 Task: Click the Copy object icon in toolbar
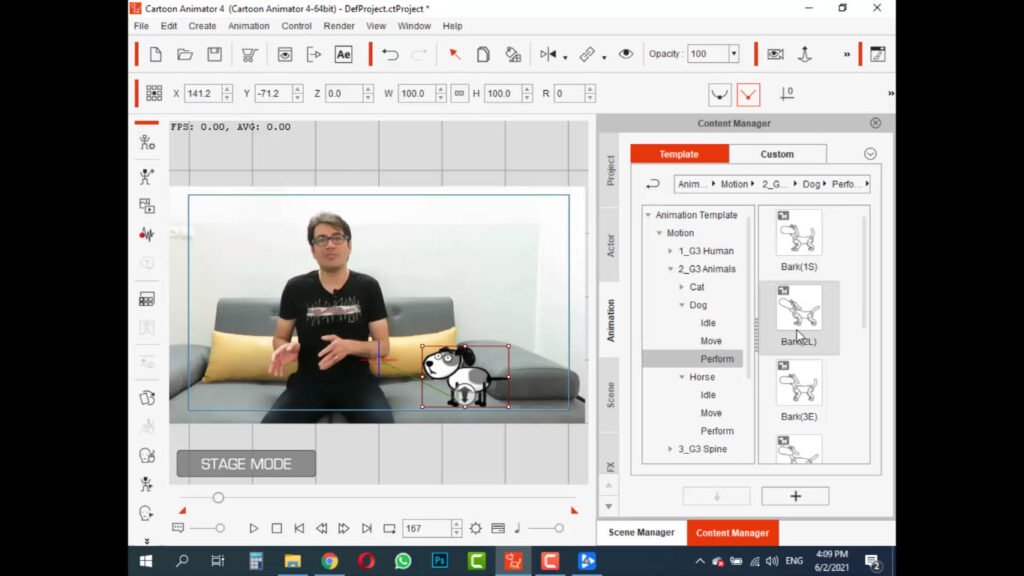pyautogui.click(x=483, y=54)
